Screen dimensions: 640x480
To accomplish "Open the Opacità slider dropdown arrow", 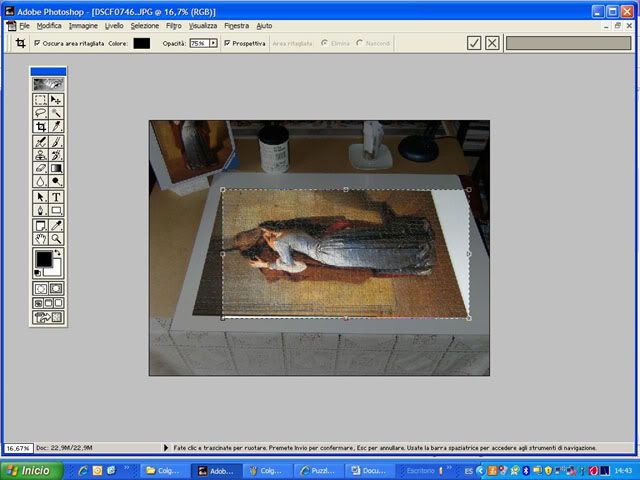I will (x=213, y=43).
